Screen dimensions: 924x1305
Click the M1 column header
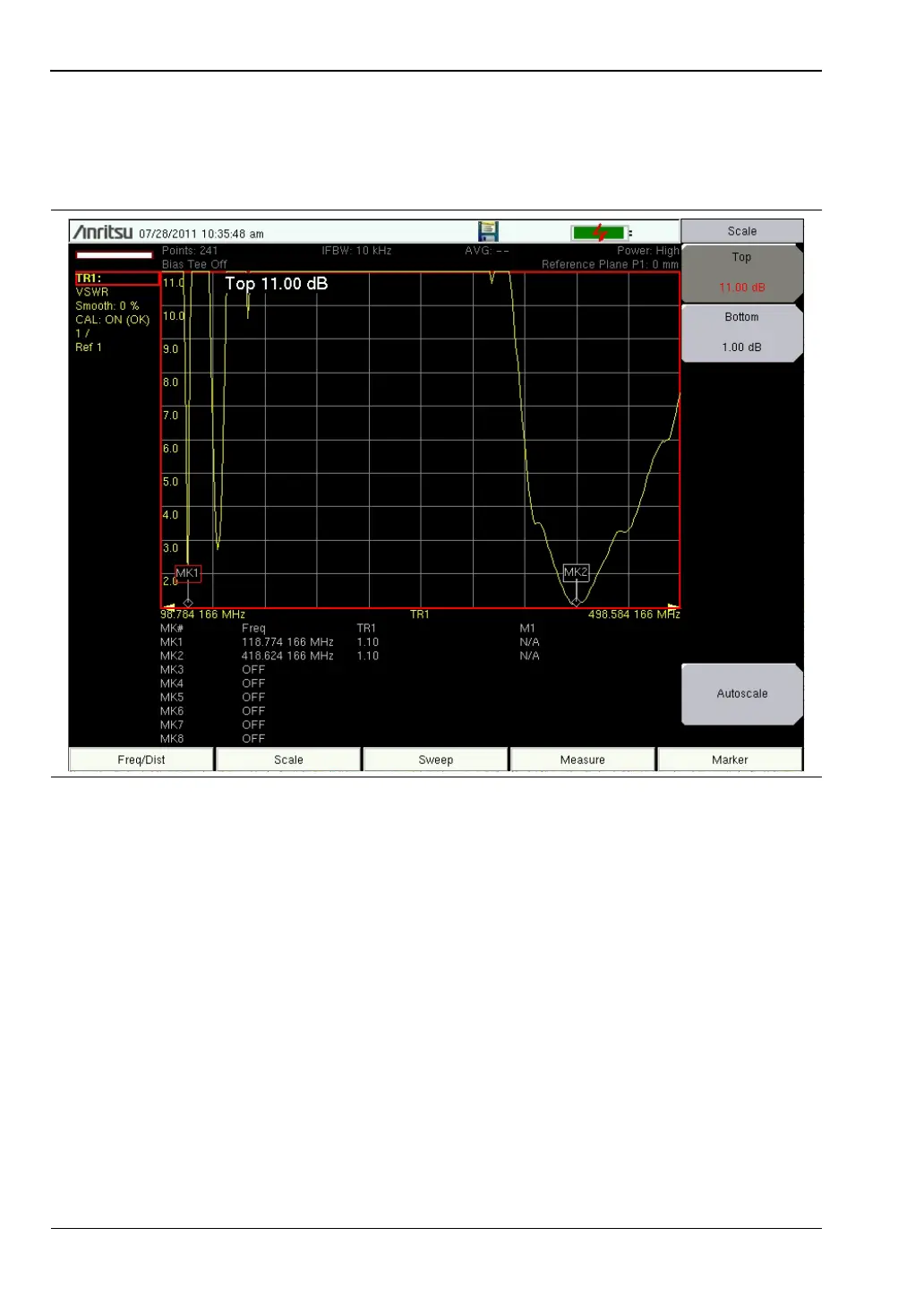tap(527, 629)
